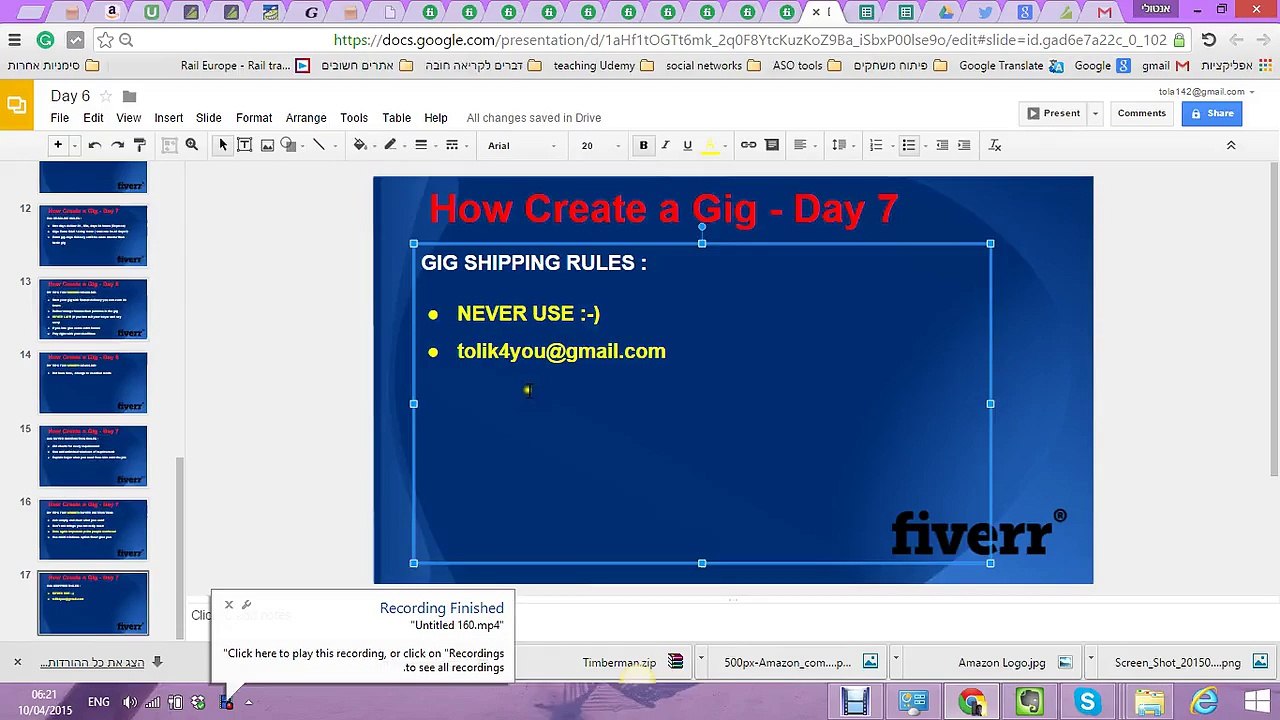Image resolution: width=1280 pixels, height=720 pixels.
Task: Open the Insert menu
Action: [x=168, y=118]
